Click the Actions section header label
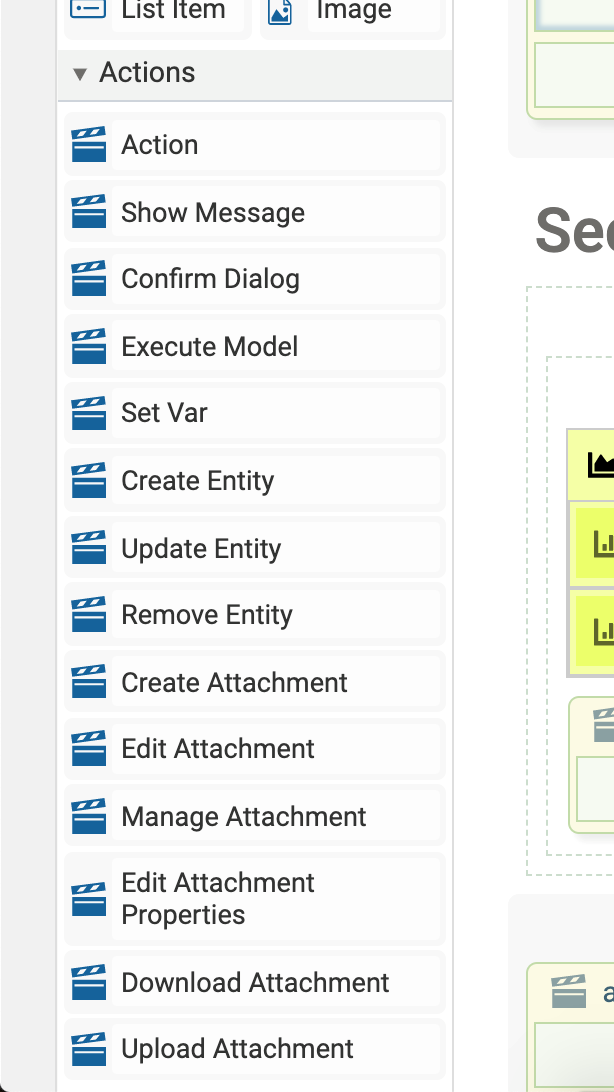The image size is (614, 1092). 147,73
